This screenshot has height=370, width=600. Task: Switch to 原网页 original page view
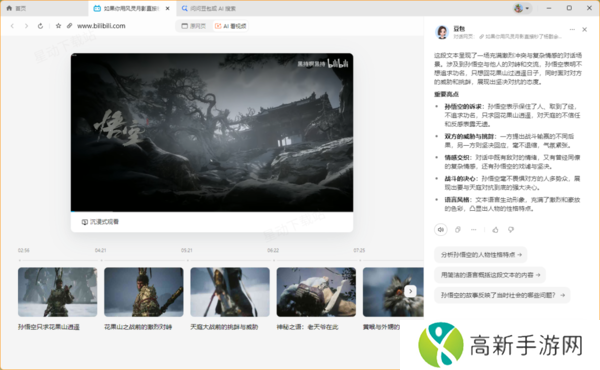pos(194,26)
